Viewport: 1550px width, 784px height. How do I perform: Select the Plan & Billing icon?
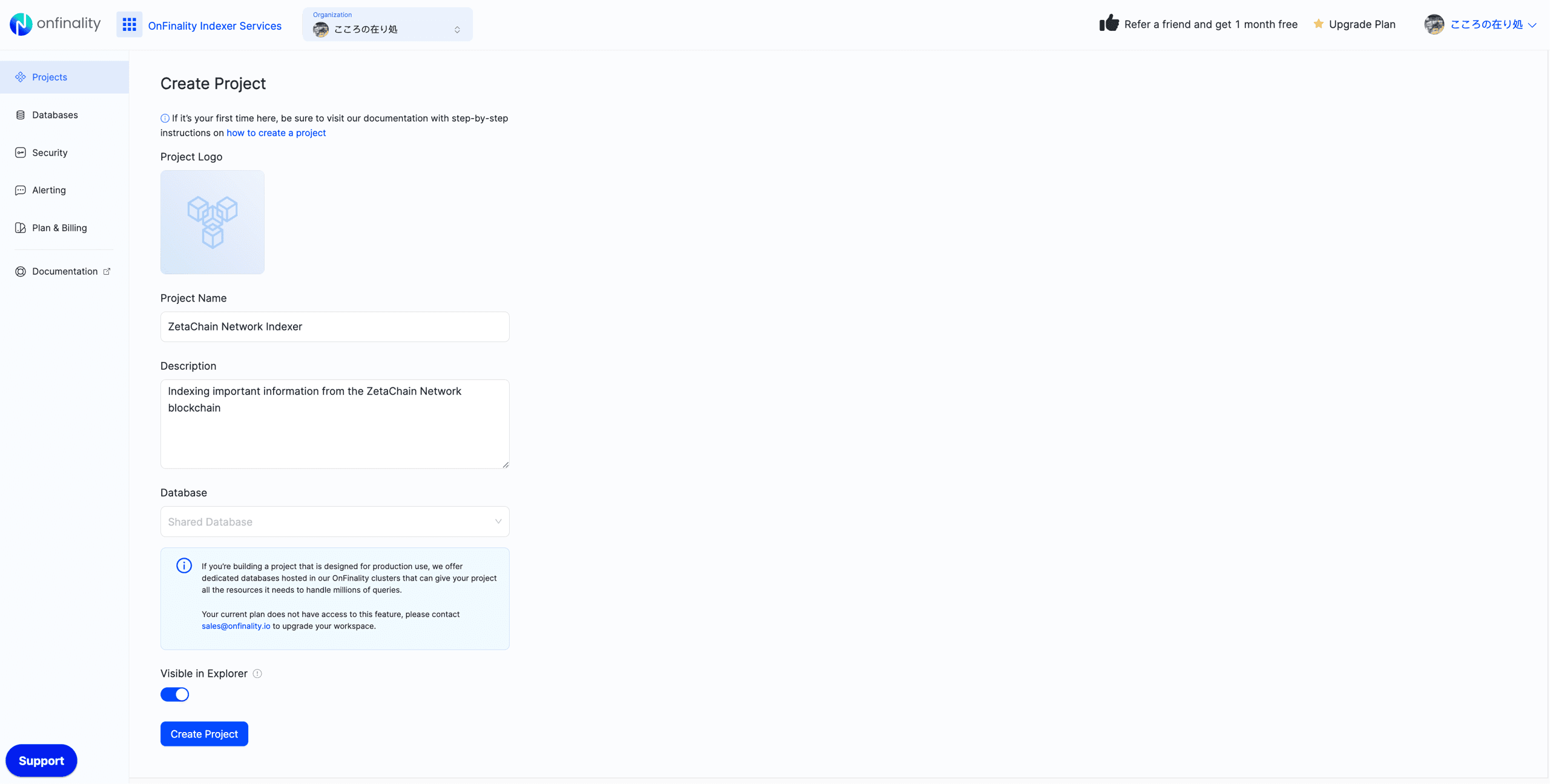pos(21,228)
